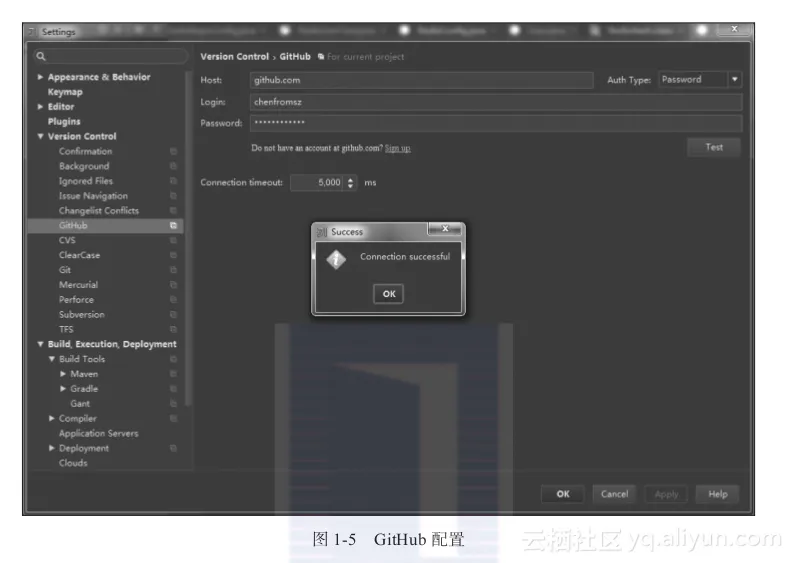The height and width of the screenshot is (563, 793).
Task: Select Application Servers in the tree
Action: pos(99,434)
